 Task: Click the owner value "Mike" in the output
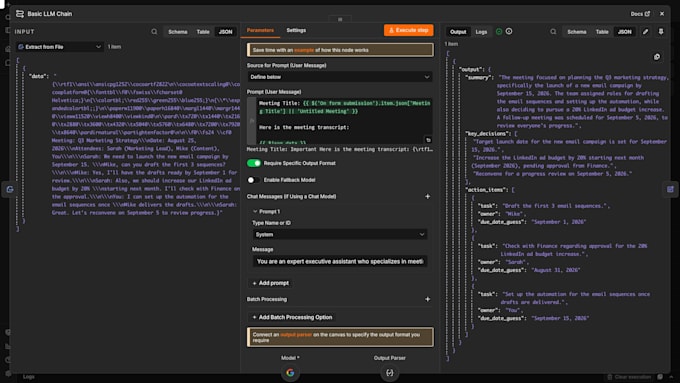tap(514, 214)
